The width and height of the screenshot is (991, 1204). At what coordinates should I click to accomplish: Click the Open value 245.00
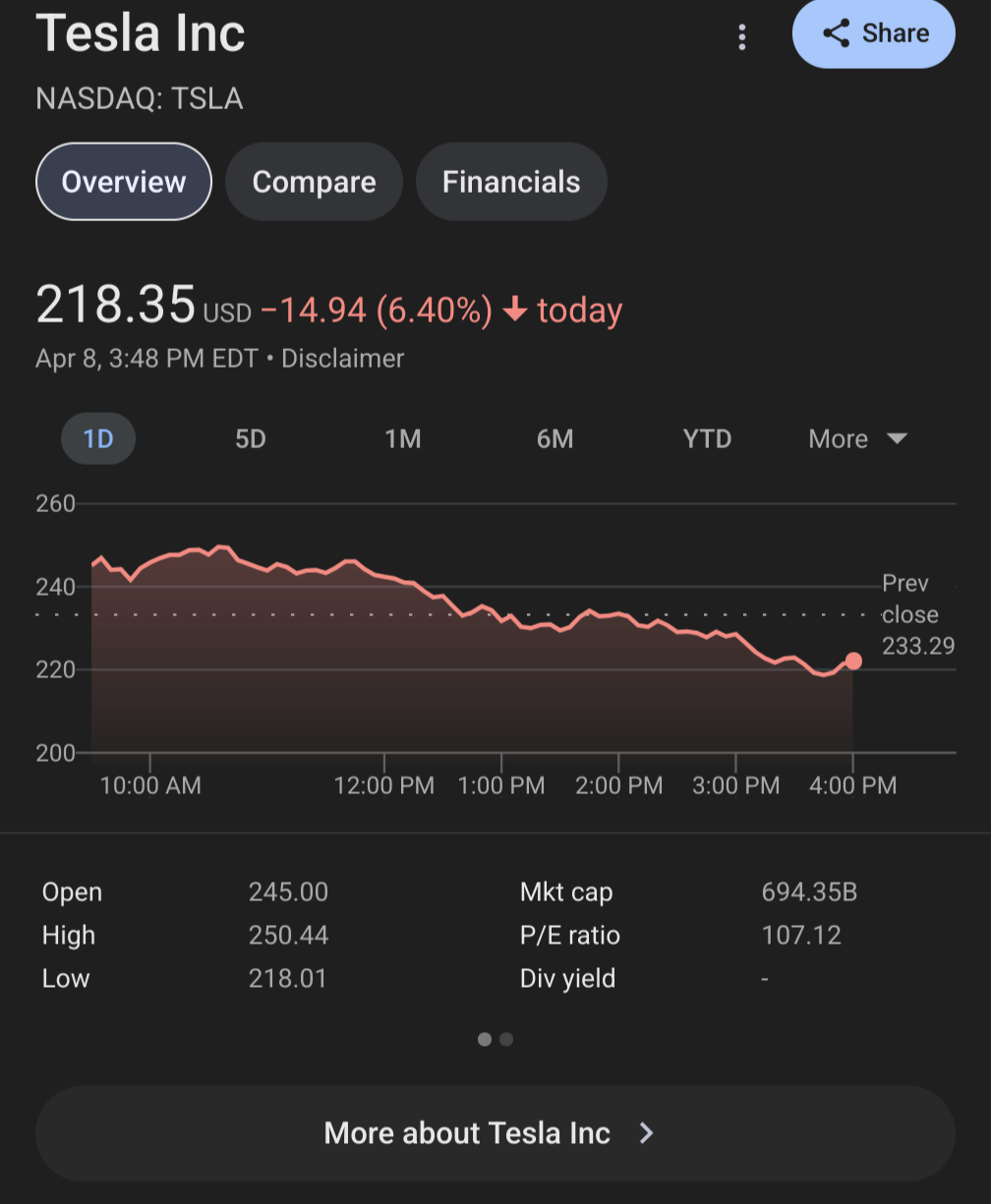click(x=288, y=892)
